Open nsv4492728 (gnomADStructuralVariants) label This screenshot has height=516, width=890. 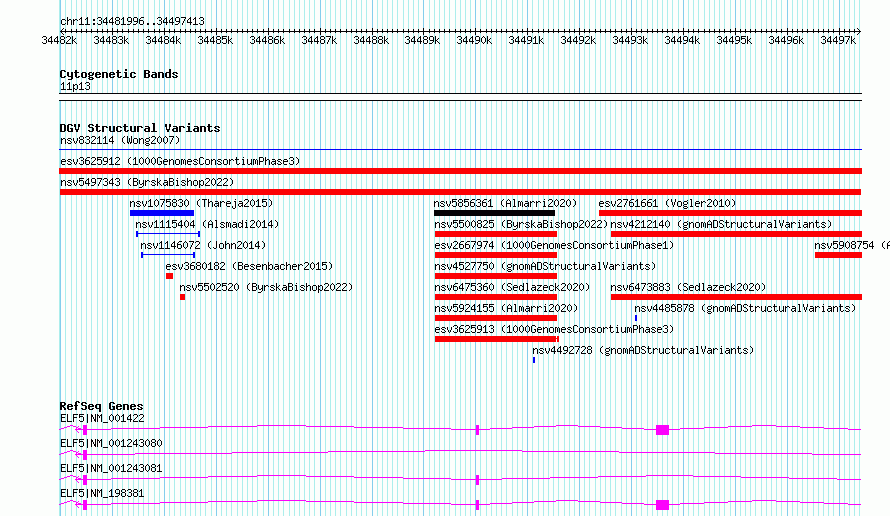pos(643,350)
